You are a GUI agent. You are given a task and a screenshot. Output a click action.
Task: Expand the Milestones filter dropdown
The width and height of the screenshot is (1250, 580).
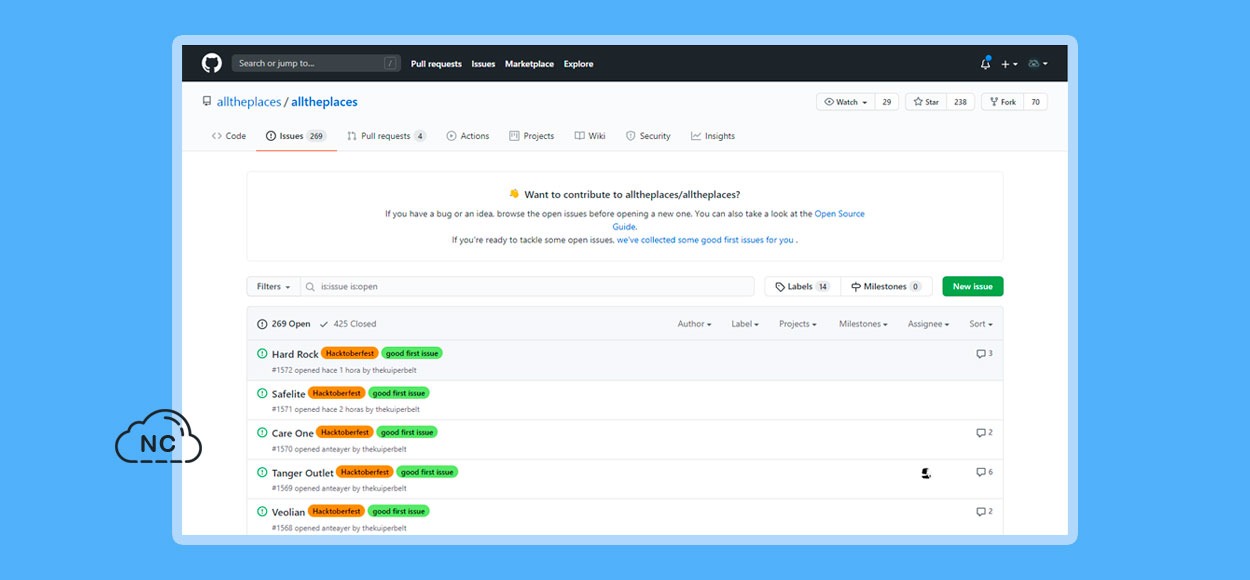[863, 324]
